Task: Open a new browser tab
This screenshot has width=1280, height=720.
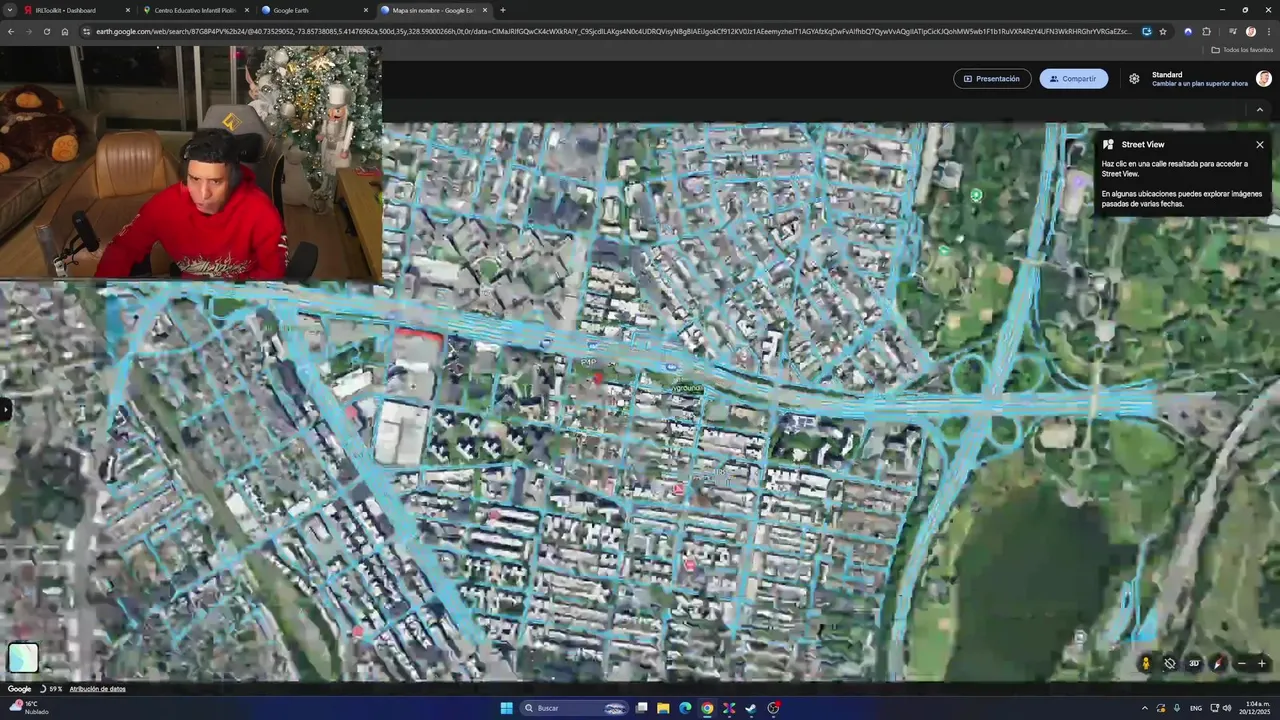Action: tap(503, 10)
